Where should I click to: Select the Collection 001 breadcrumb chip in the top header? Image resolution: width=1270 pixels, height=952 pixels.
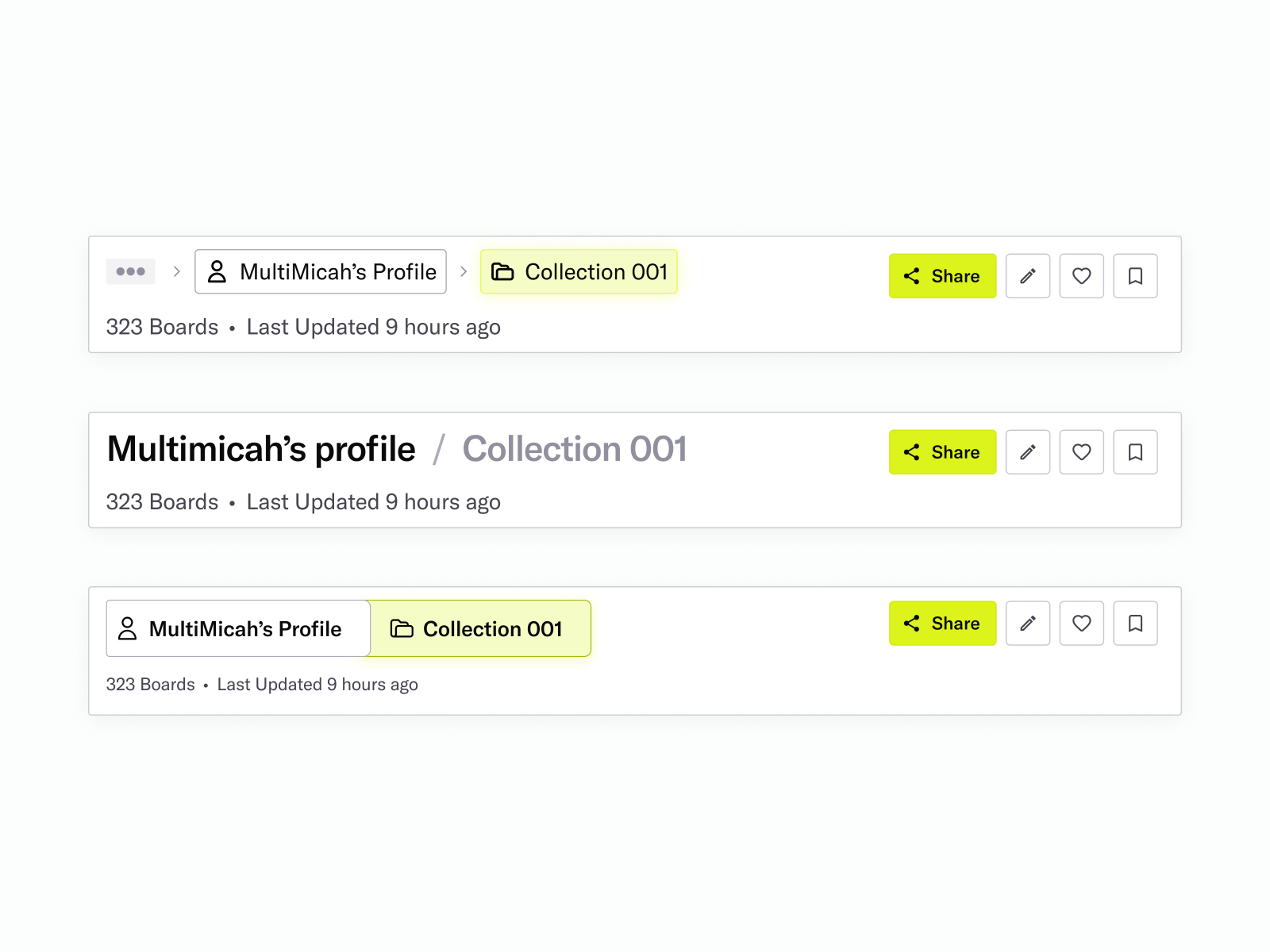point(579,271)
